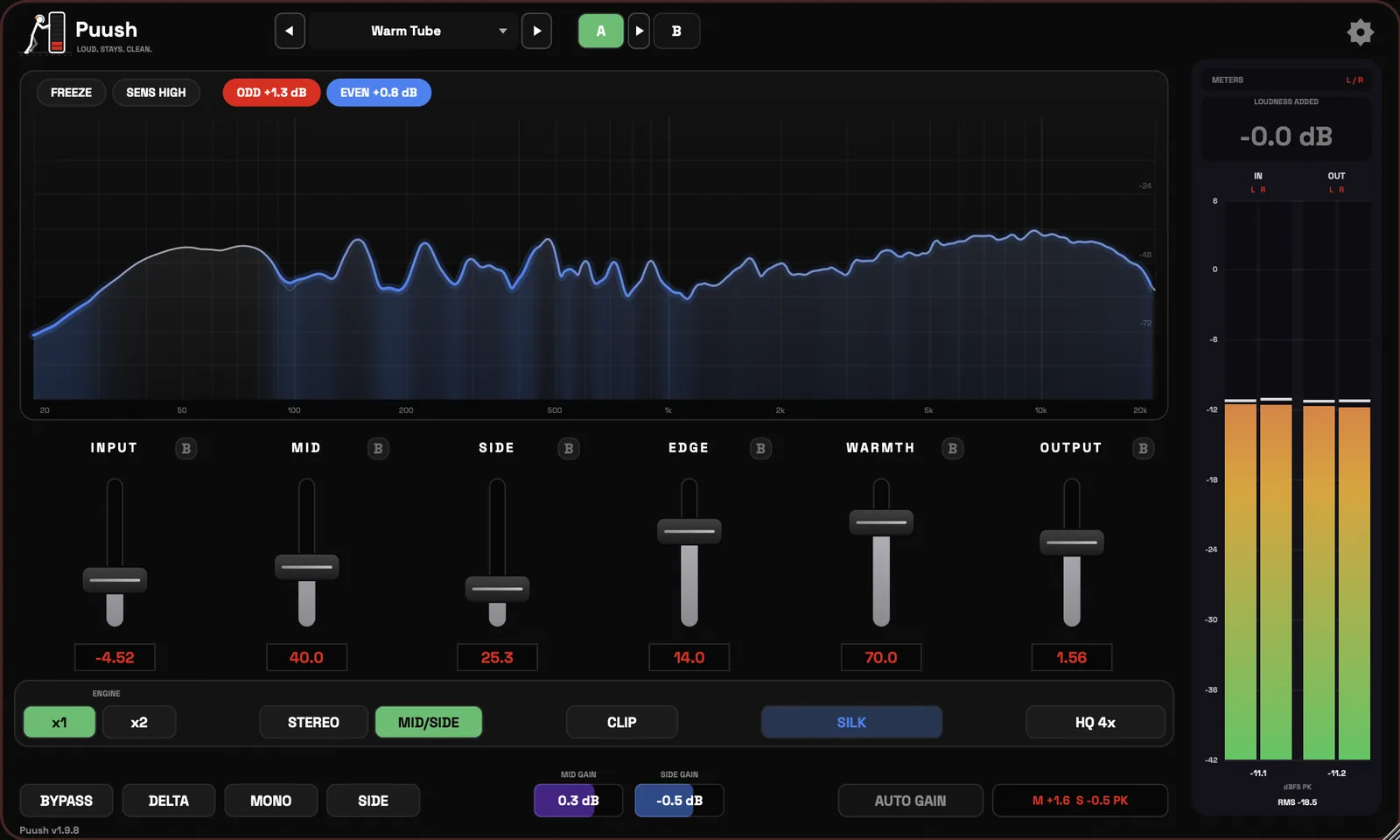
Task: Click the Puush logo icon
Action: [45, 33]
